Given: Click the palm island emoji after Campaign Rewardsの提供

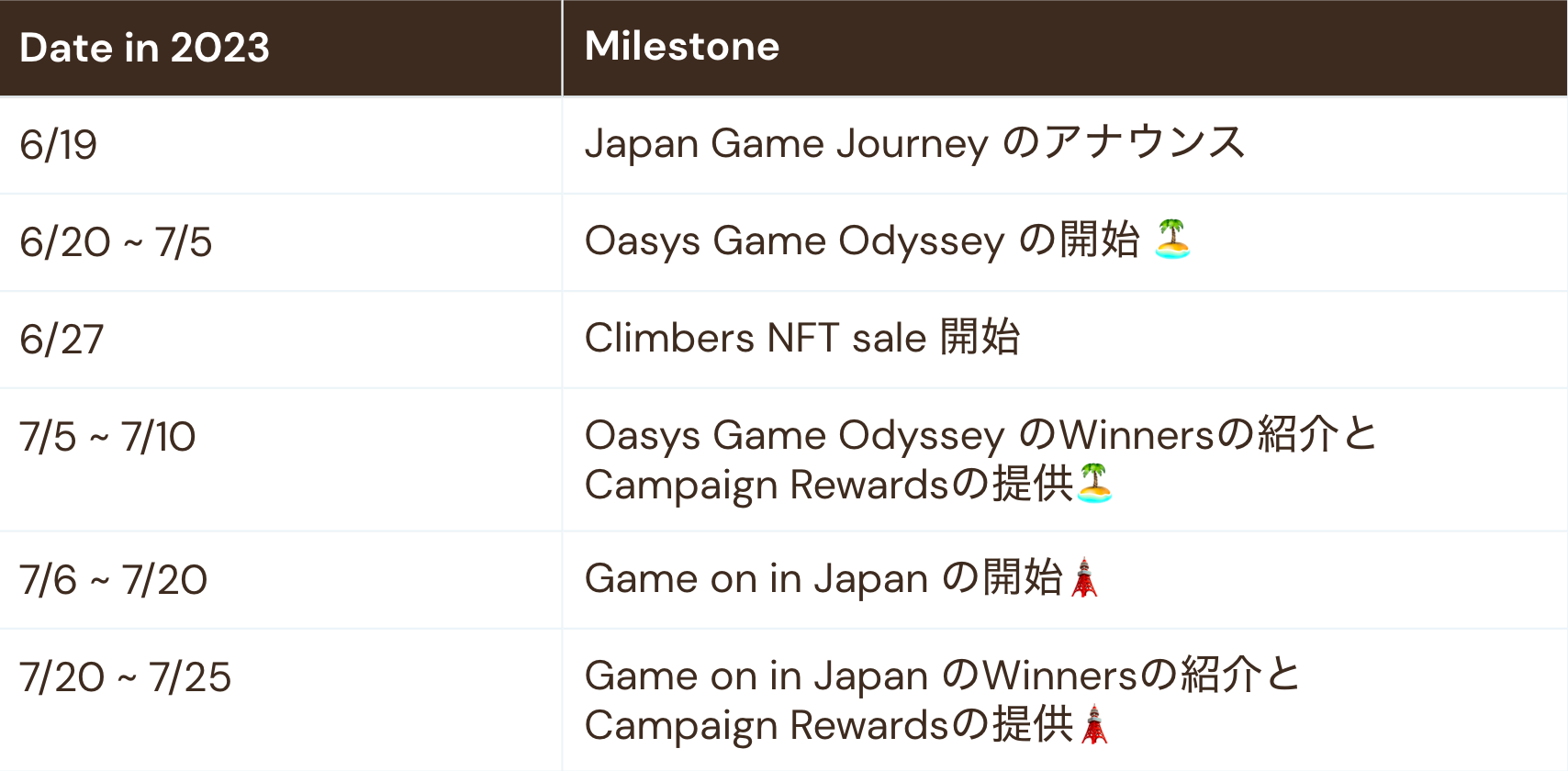Looking at the screenshot, I should tap(1094, 484).
